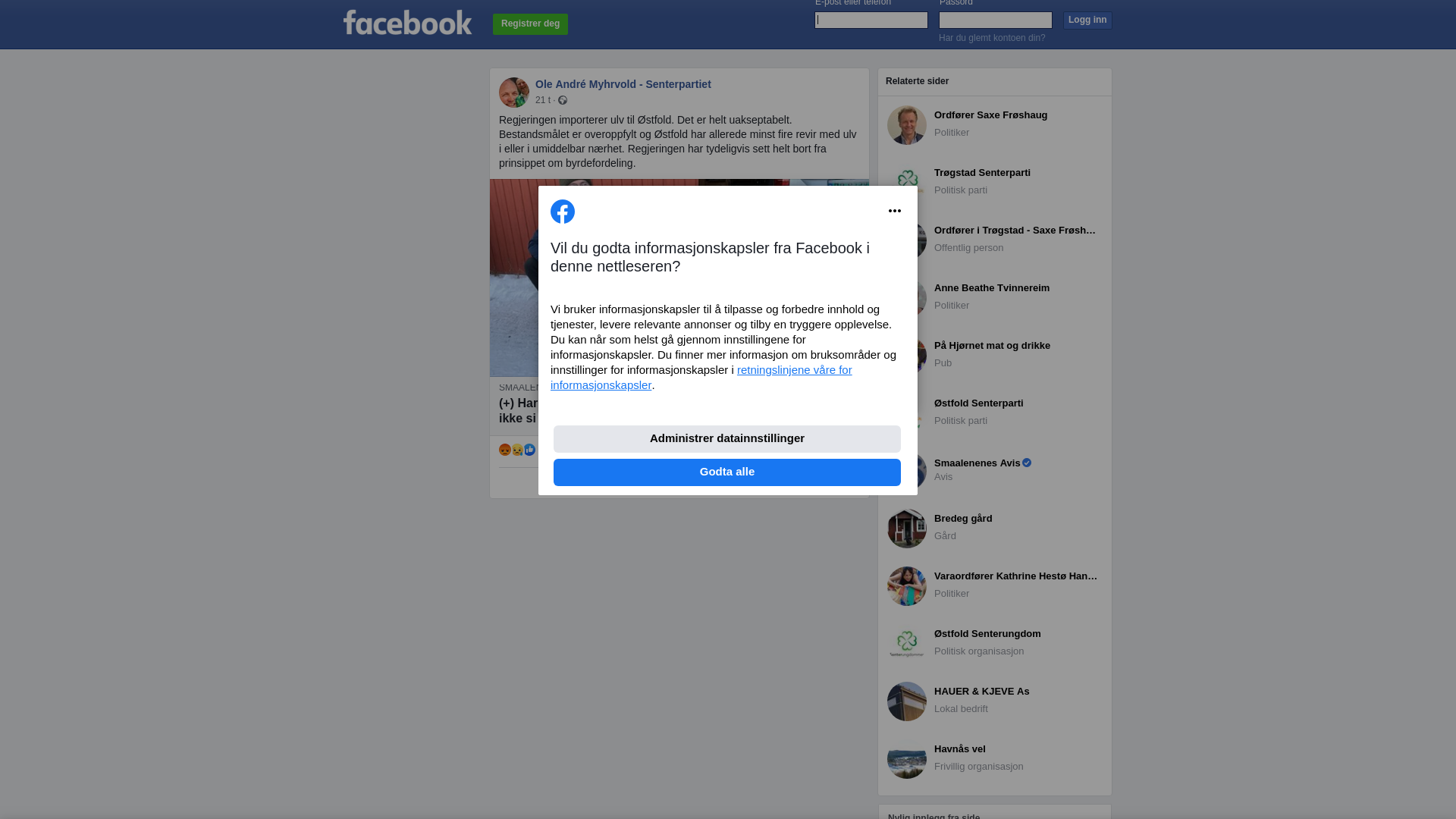The width and height of the screenshot is (1456, 819).
Task: Click Havnås vel page thumbnail
Action: (907, 759)
